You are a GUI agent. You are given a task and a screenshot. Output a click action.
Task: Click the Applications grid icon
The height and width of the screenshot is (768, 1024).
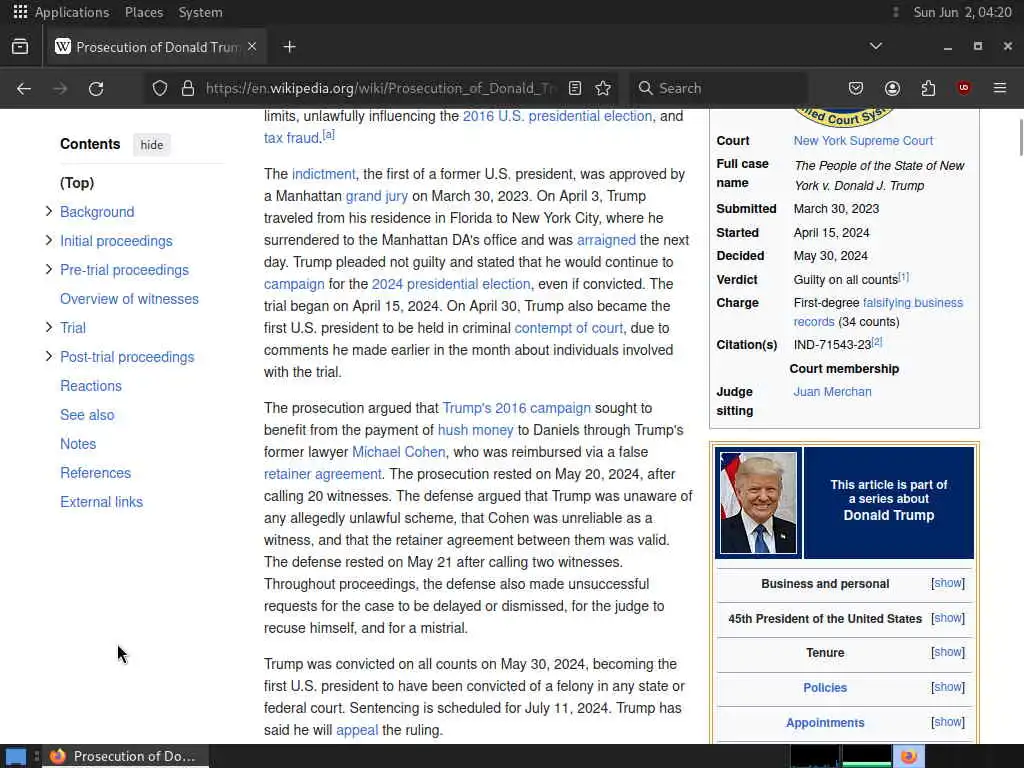[20, 12]
